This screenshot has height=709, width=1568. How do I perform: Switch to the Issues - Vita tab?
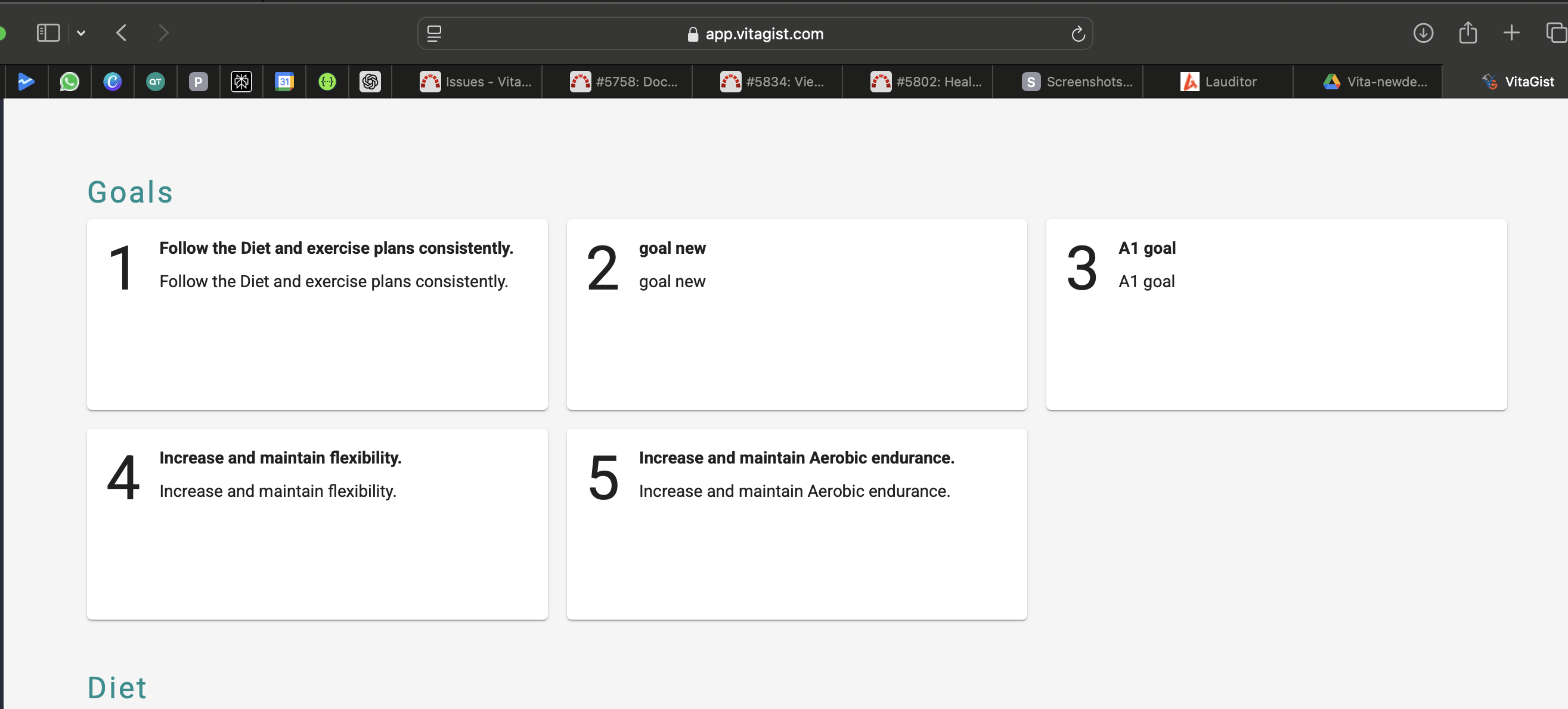pos(476,82)
